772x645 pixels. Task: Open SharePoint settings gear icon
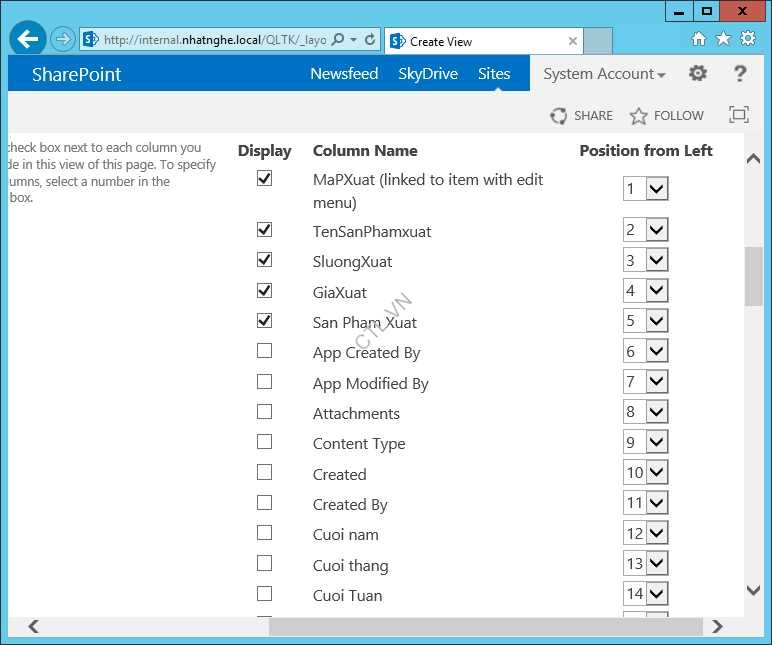[x=698, y=73]
